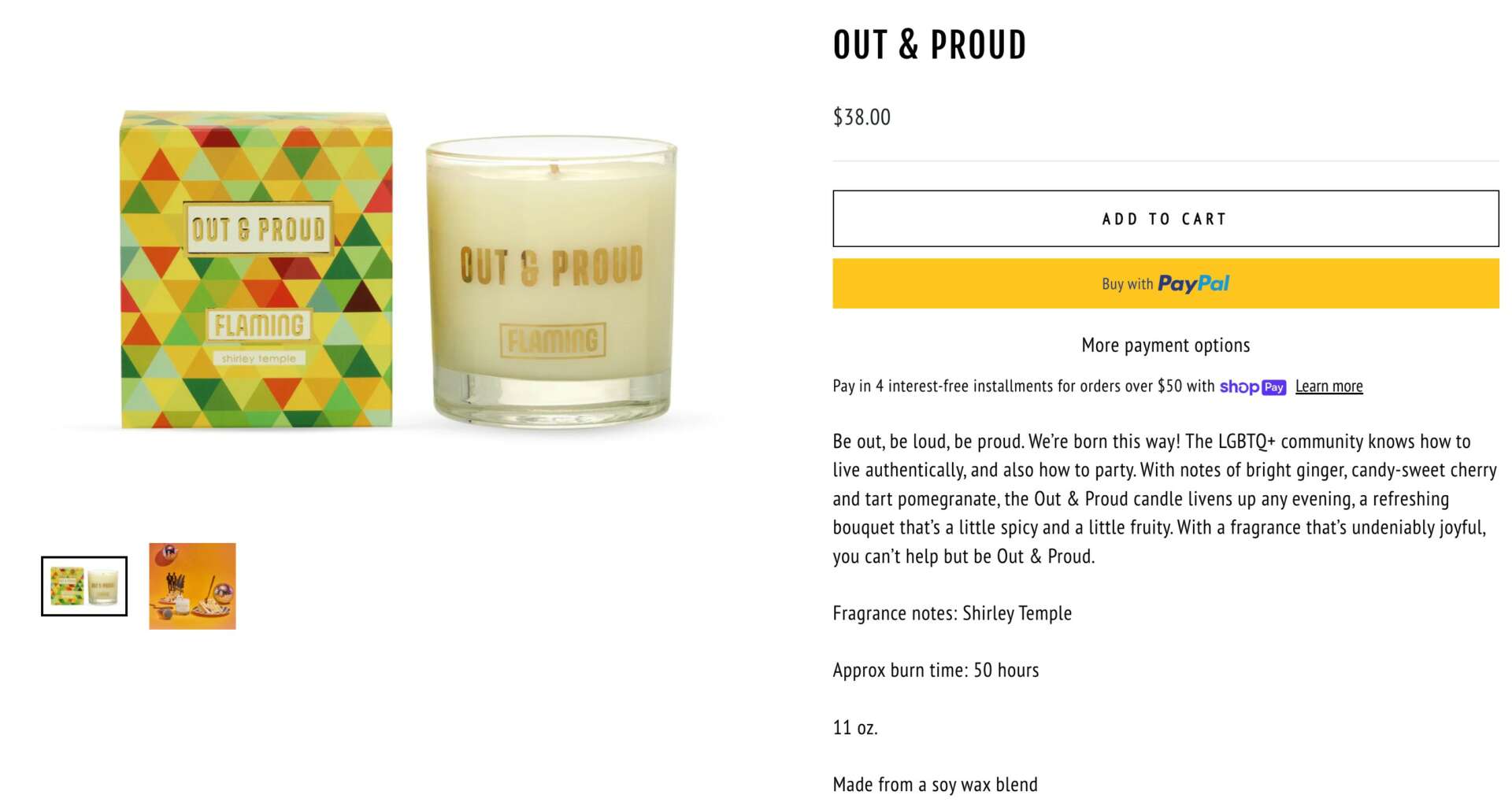The image size is (1512, 806).
Task: Click the $38.00 price
Action: pos(862,117)
